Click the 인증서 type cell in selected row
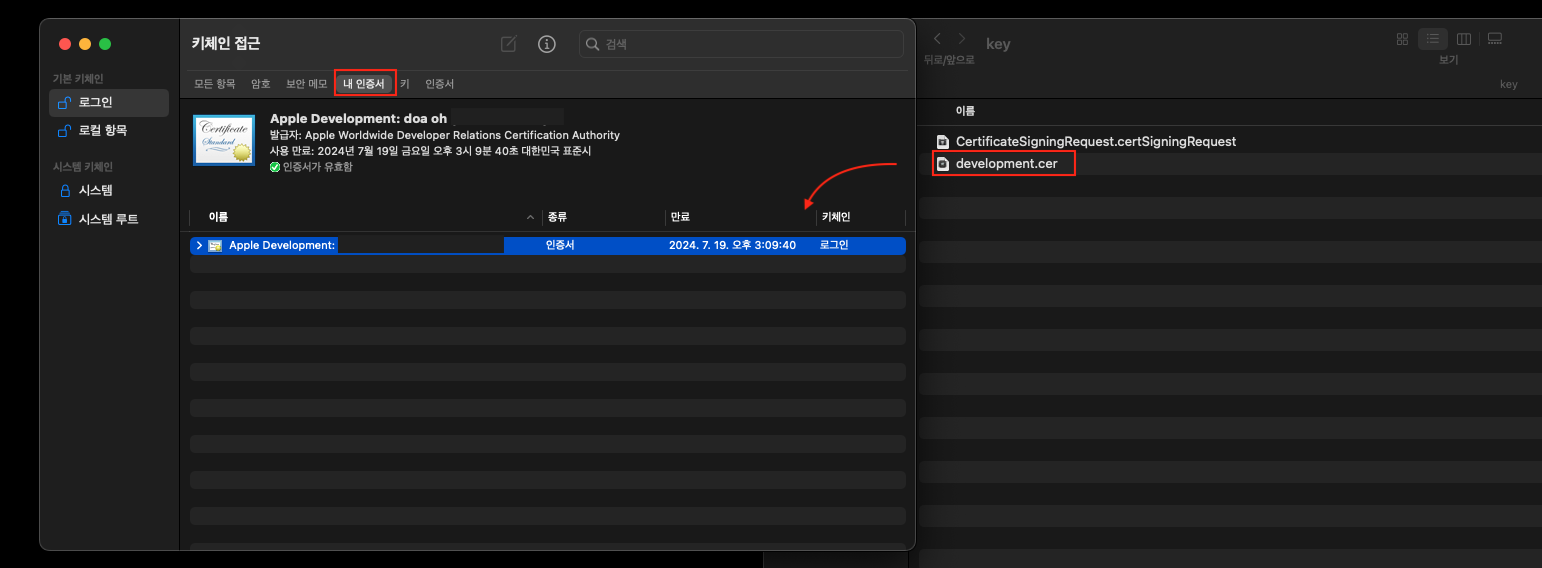 coord(560,245)
